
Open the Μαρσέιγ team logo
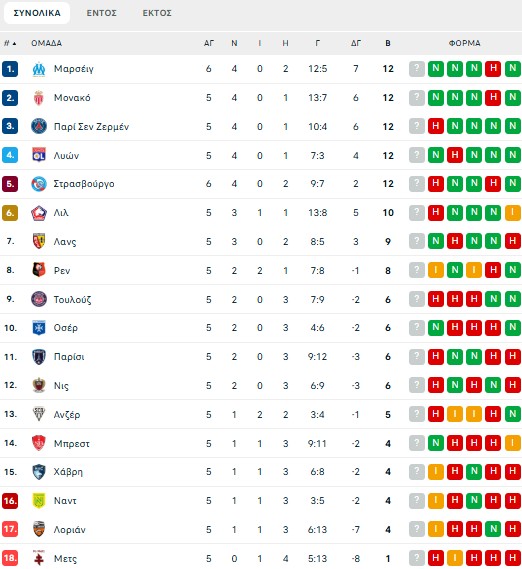(39, 69)
